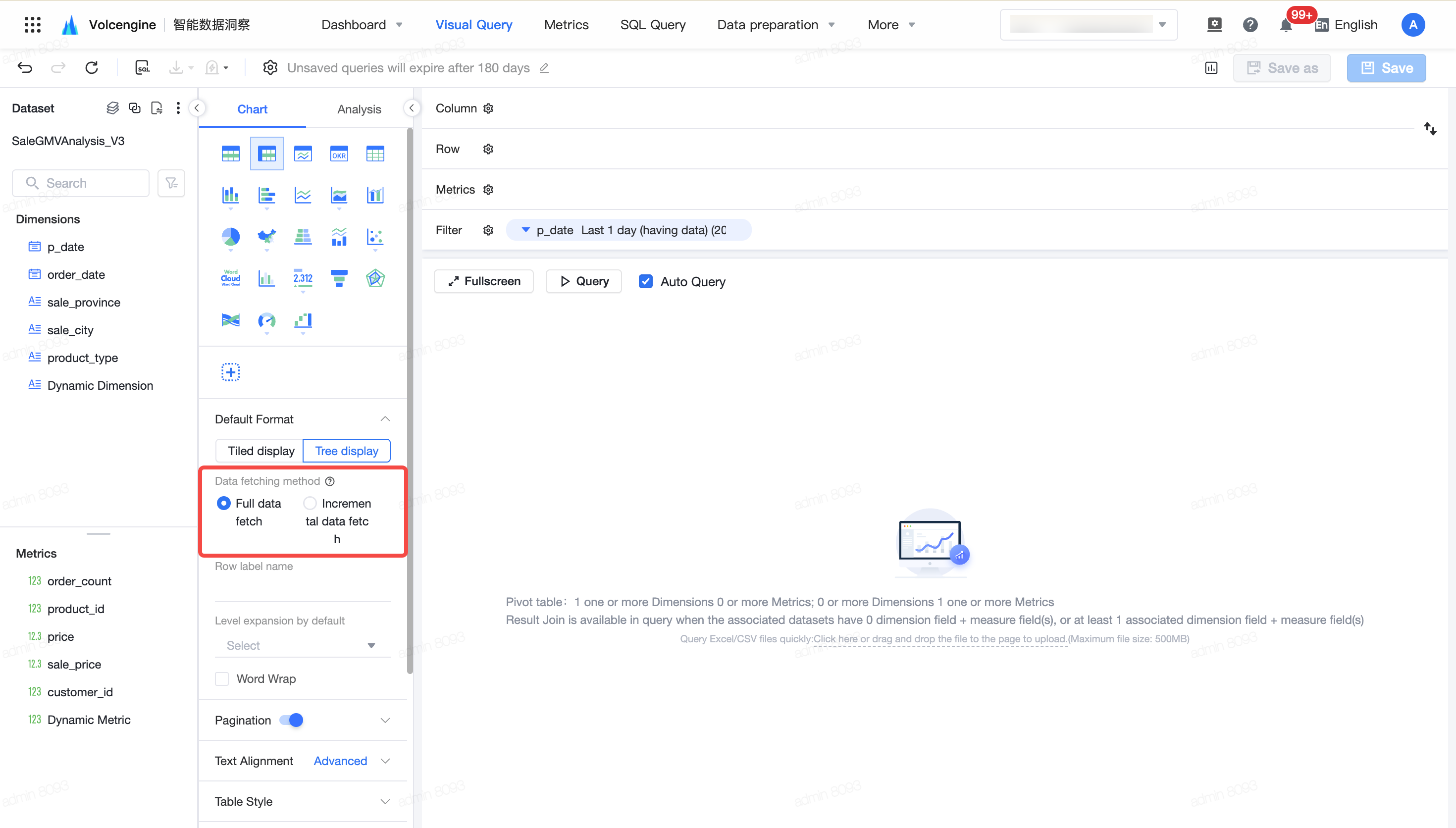The image size is (1456, 828).
Task: Open Level expansion by default Select dropdown
Action: [303, 645]
